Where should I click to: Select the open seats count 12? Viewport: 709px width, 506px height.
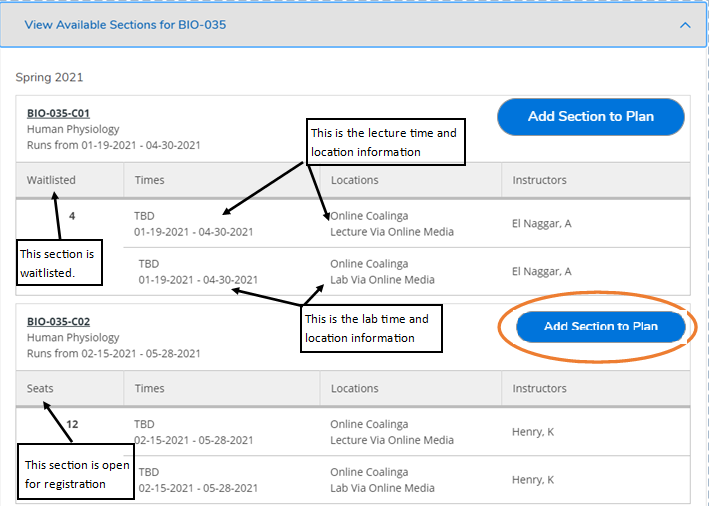[x=72, y=424]
